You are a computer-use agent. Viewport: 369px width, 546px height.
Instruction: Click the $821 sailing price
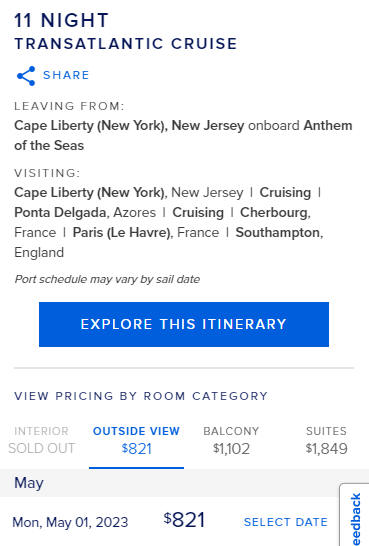pyautogui.click(x=184, y=520)
